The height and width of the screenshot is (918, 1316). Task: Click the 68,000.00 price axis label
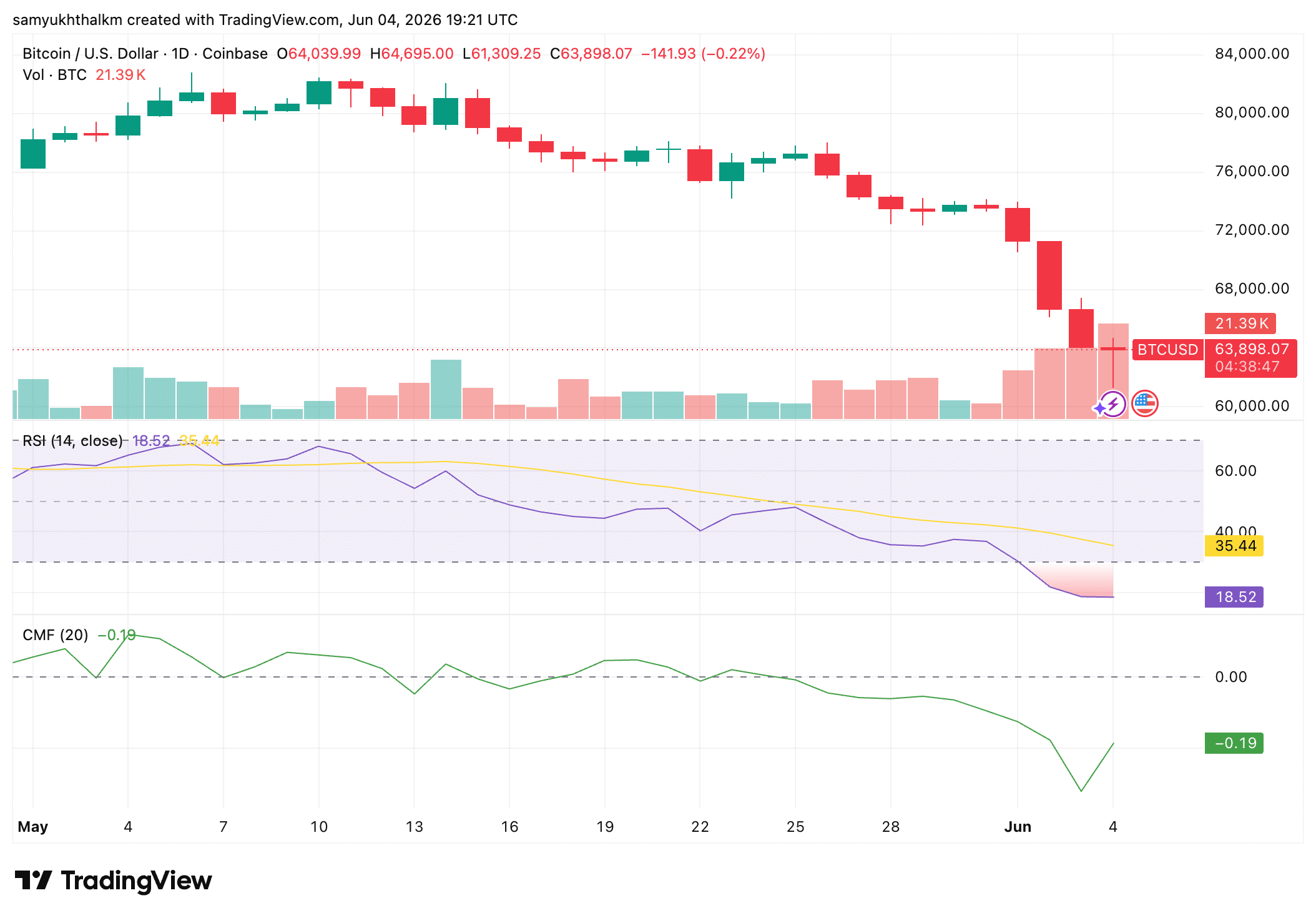coord(1252,289)
